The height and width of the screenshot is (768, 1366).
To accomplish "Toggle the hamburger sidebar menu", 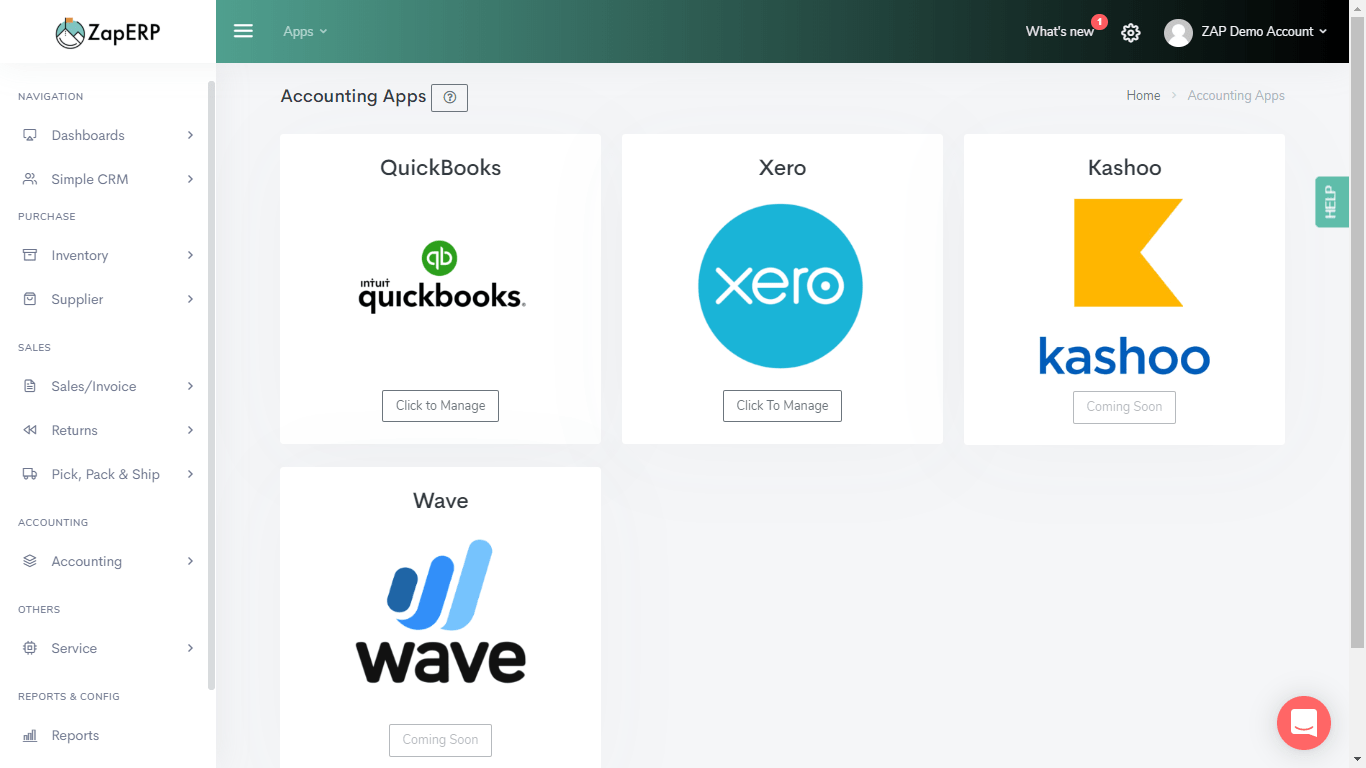I will click(243, 31).
